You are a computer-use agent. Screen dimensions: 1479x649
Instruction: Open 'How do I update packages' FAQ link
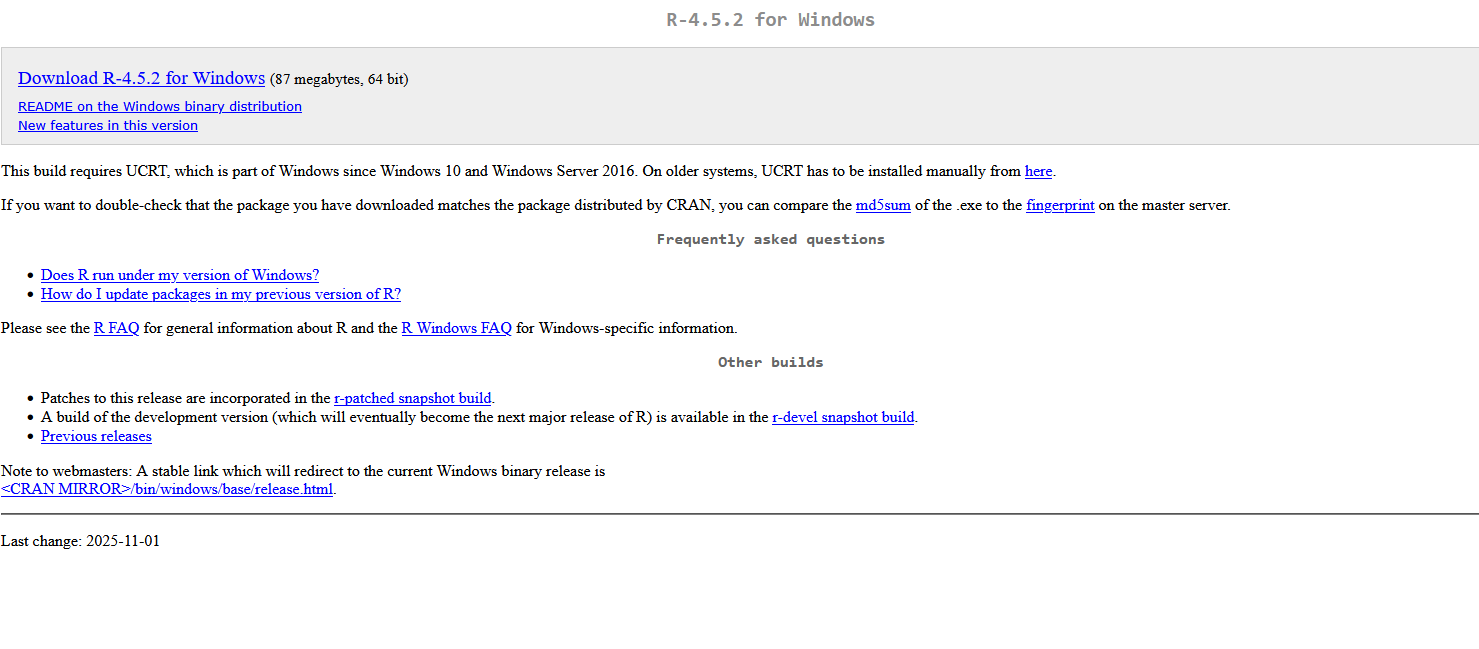[x=221, y=294]
